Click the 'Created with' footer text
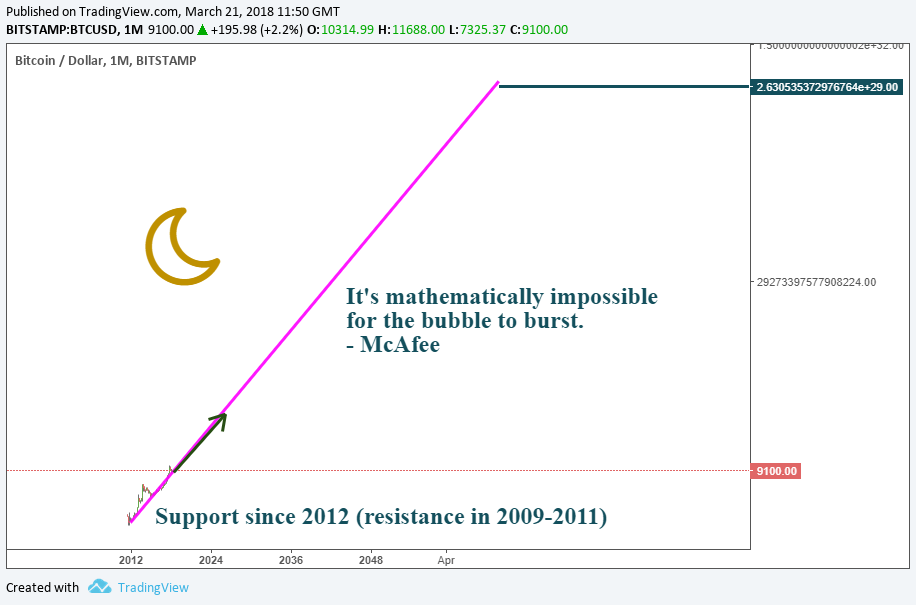Image resolution: width=916 pixels, height=605 pixels. (x=42, y=587)
